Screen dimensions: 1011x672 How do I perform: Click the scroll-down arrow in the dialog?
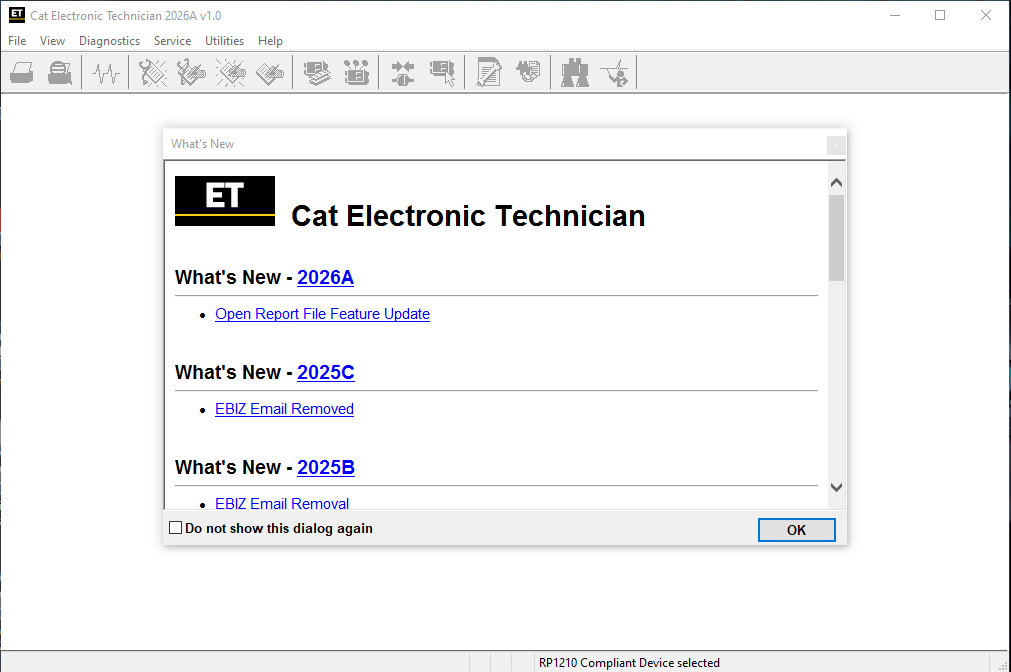836,487
